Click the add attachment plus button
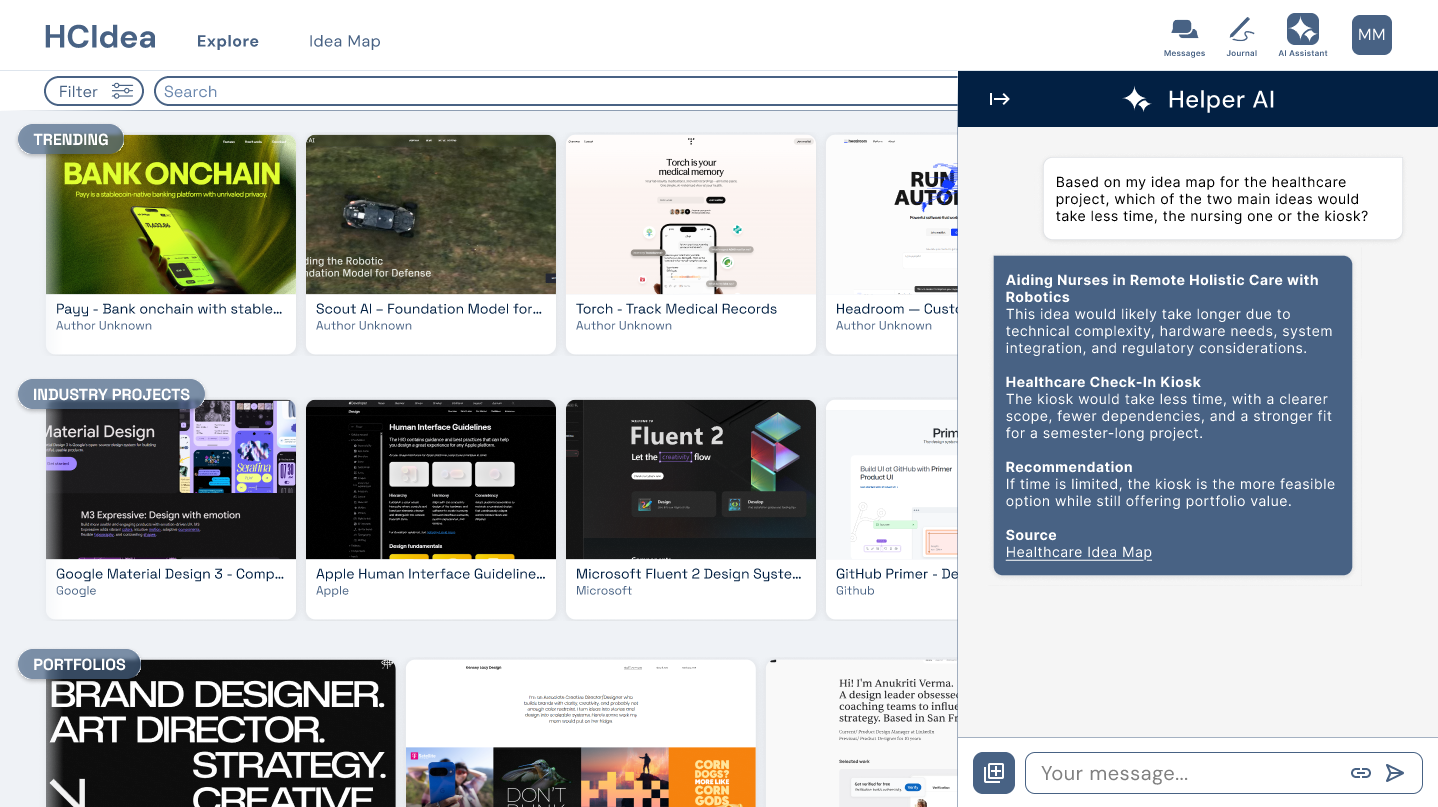Viewport: 1438px width, 807px height. (x=994, y=773)
